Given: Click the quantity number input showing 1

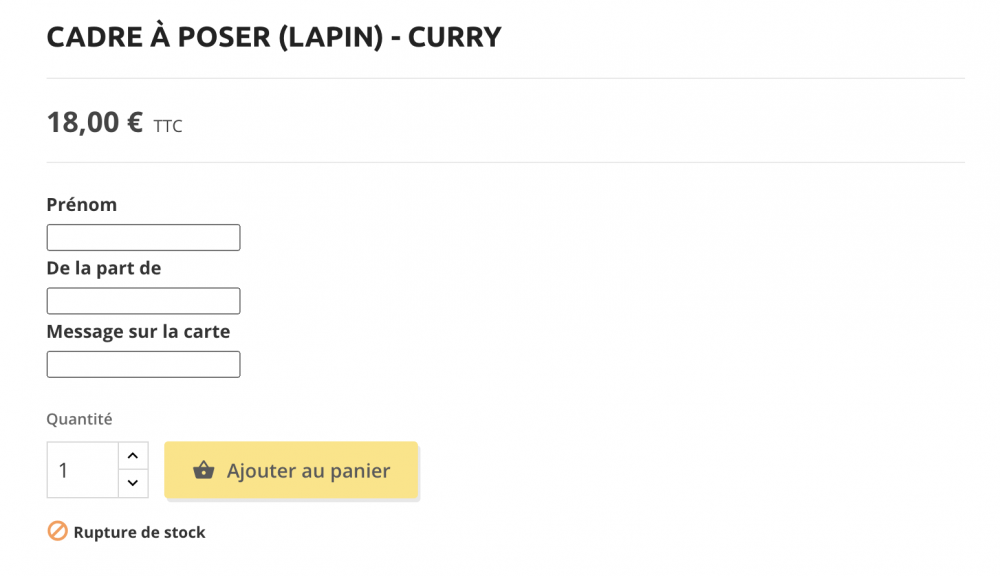Looking at the screenshot, I should (x=82, y=470).
